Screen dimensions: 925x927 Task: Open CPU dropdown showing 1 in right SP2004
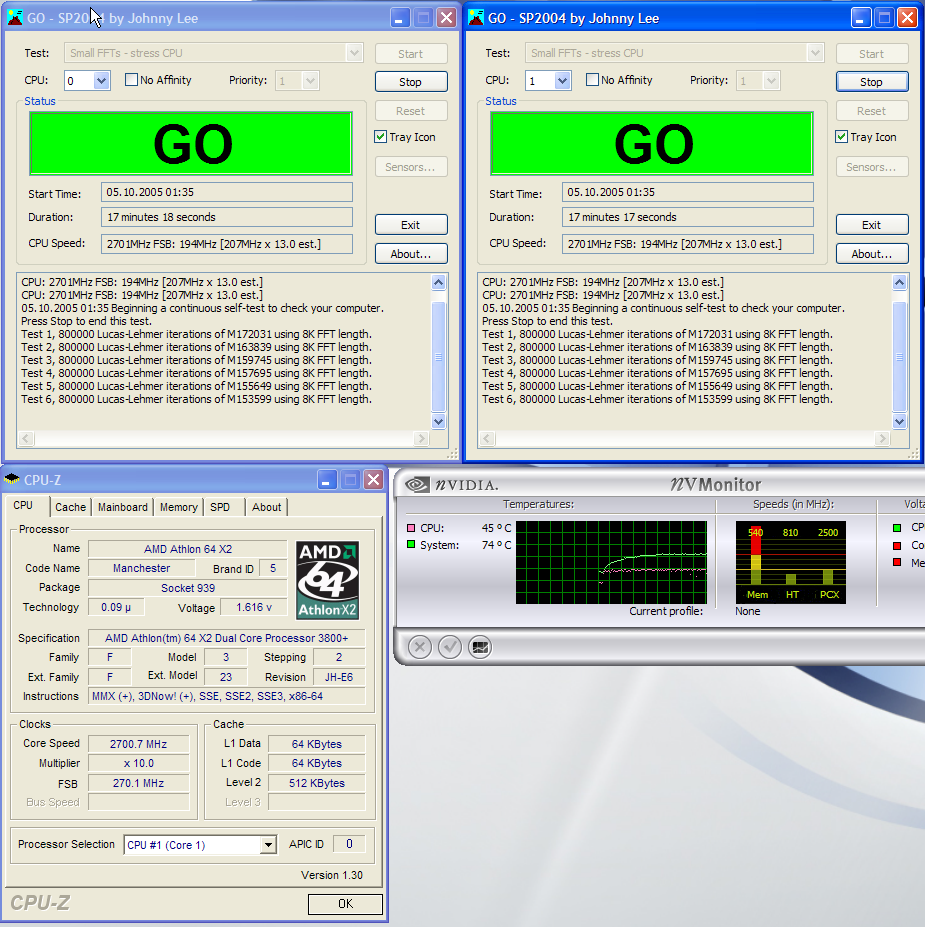click(562, 80)
